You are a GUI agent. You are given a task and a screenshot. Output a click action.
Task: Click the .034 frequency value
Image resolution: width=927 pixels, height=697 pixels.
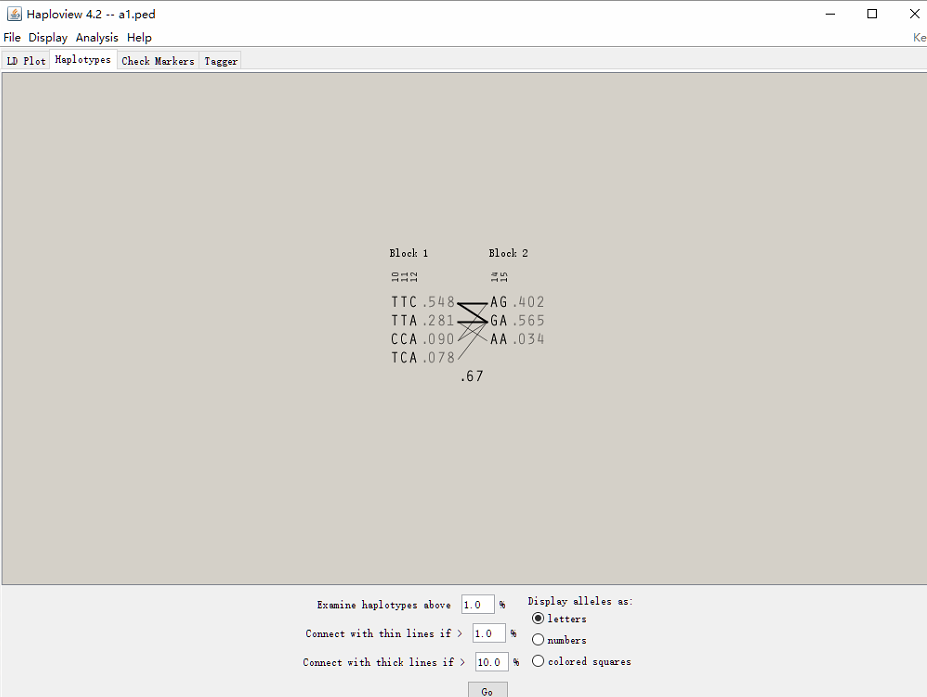tap(528, 339)
